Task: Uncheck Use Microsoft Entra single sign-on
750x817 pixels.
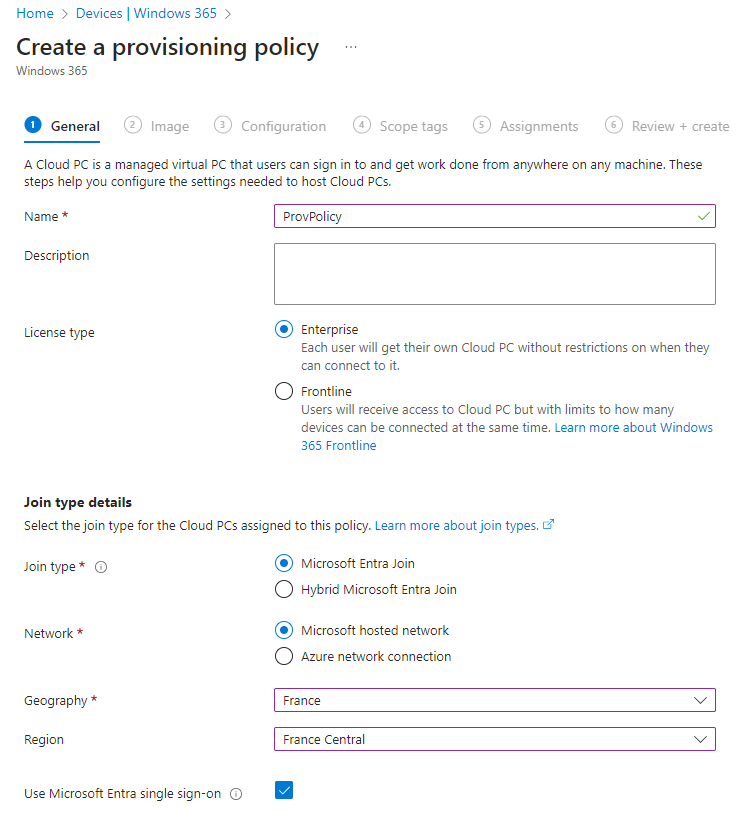Action: pos(284,791)
